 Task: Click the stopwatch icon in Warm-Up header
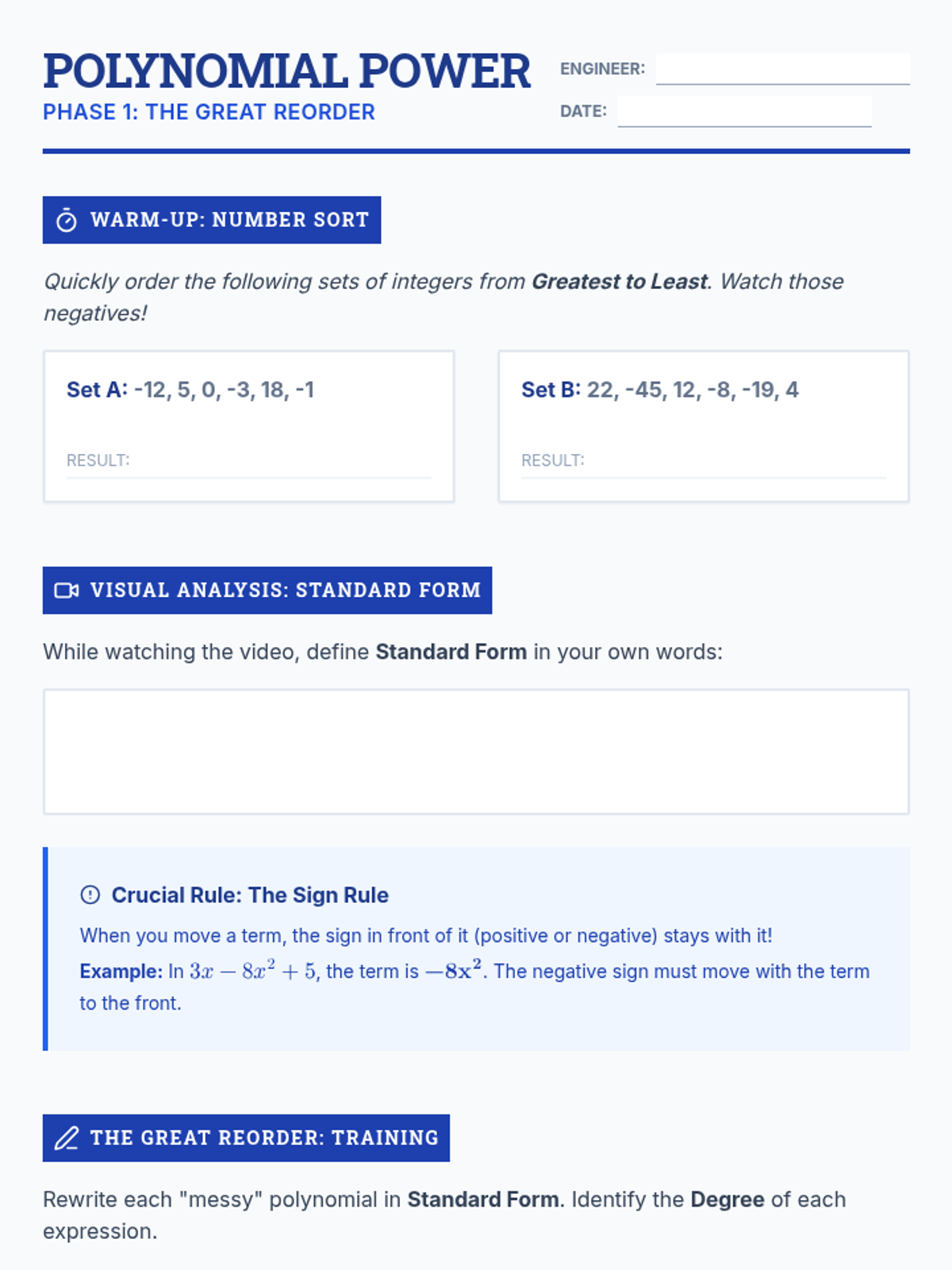[67, 221]
